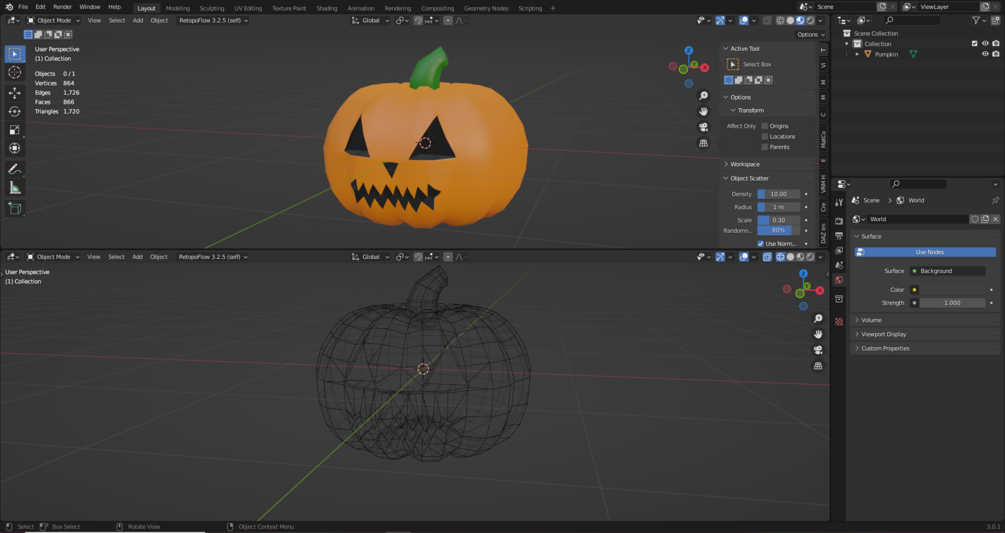
Task: Open the Texture properties checker icon
Action: click(x=839, y=322)
